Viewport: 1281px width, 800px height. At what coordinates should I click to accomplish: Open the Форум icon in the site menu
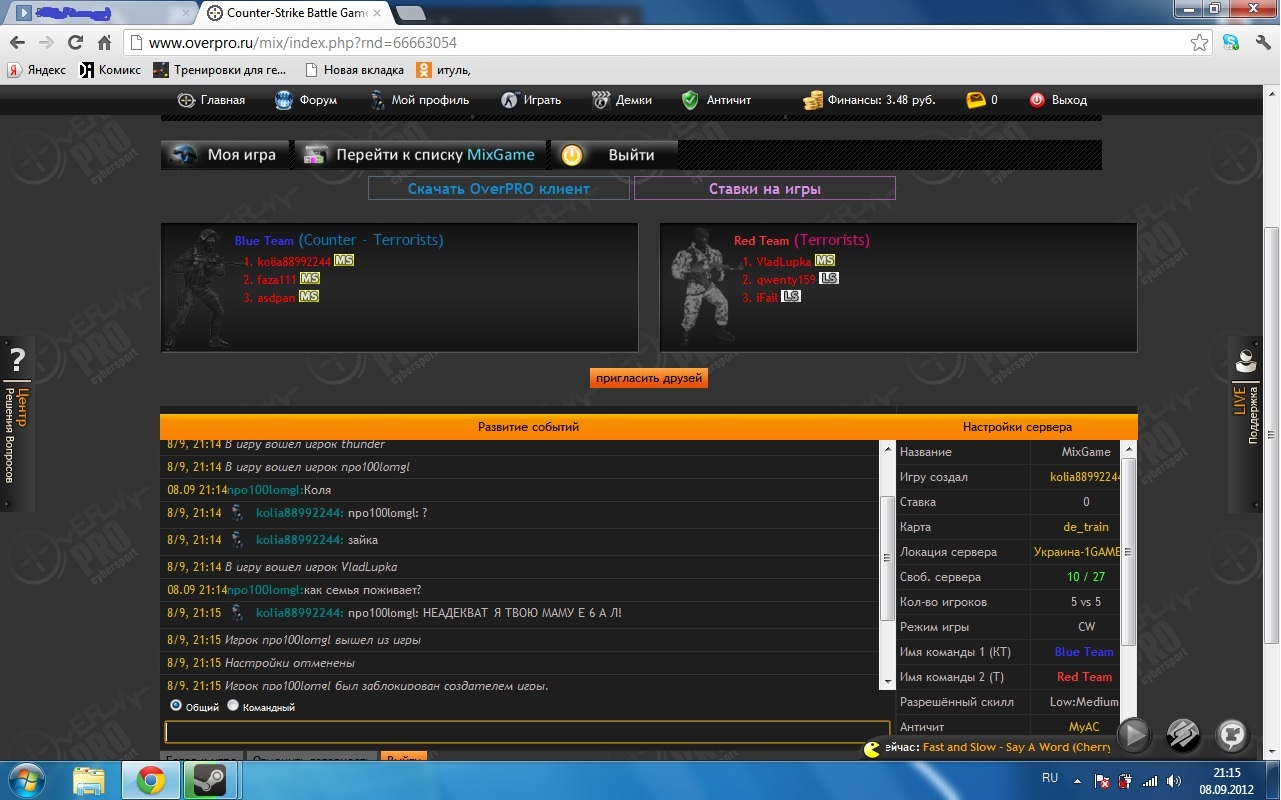[284, 100]
